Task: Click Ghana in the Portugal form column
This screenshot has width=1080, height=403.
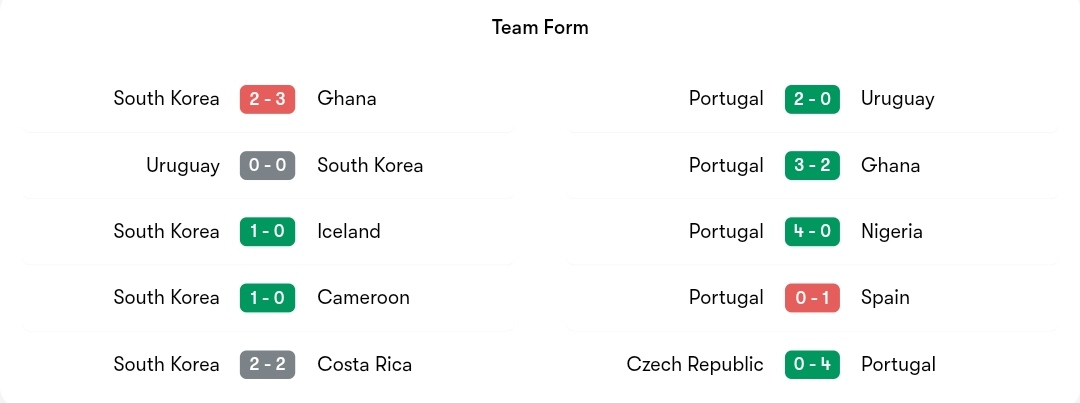Action: pos(890,165)
